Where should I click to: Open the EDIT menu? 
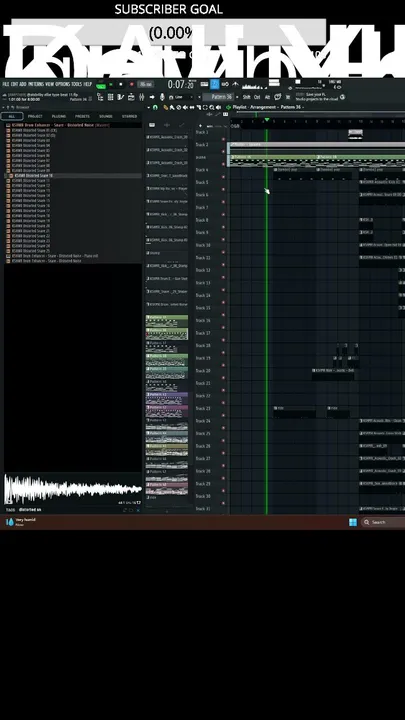click(14, 84)
